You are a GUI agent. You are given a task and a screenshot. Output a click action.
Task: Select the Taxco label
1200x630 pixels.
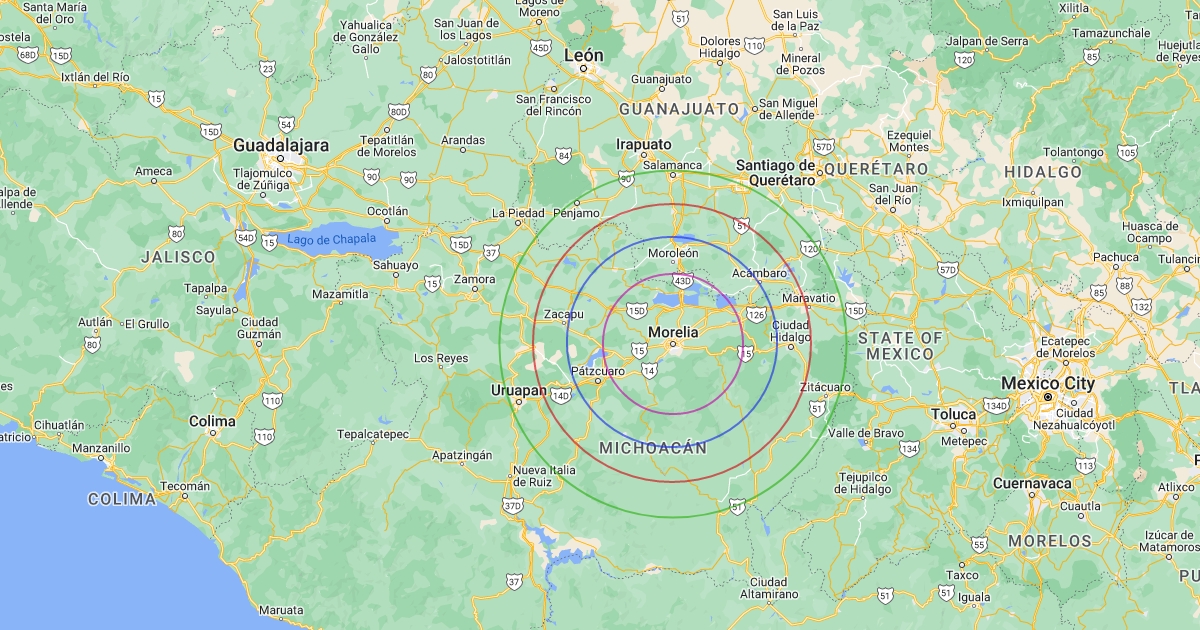pyautogui.click(x=962, y=575)
